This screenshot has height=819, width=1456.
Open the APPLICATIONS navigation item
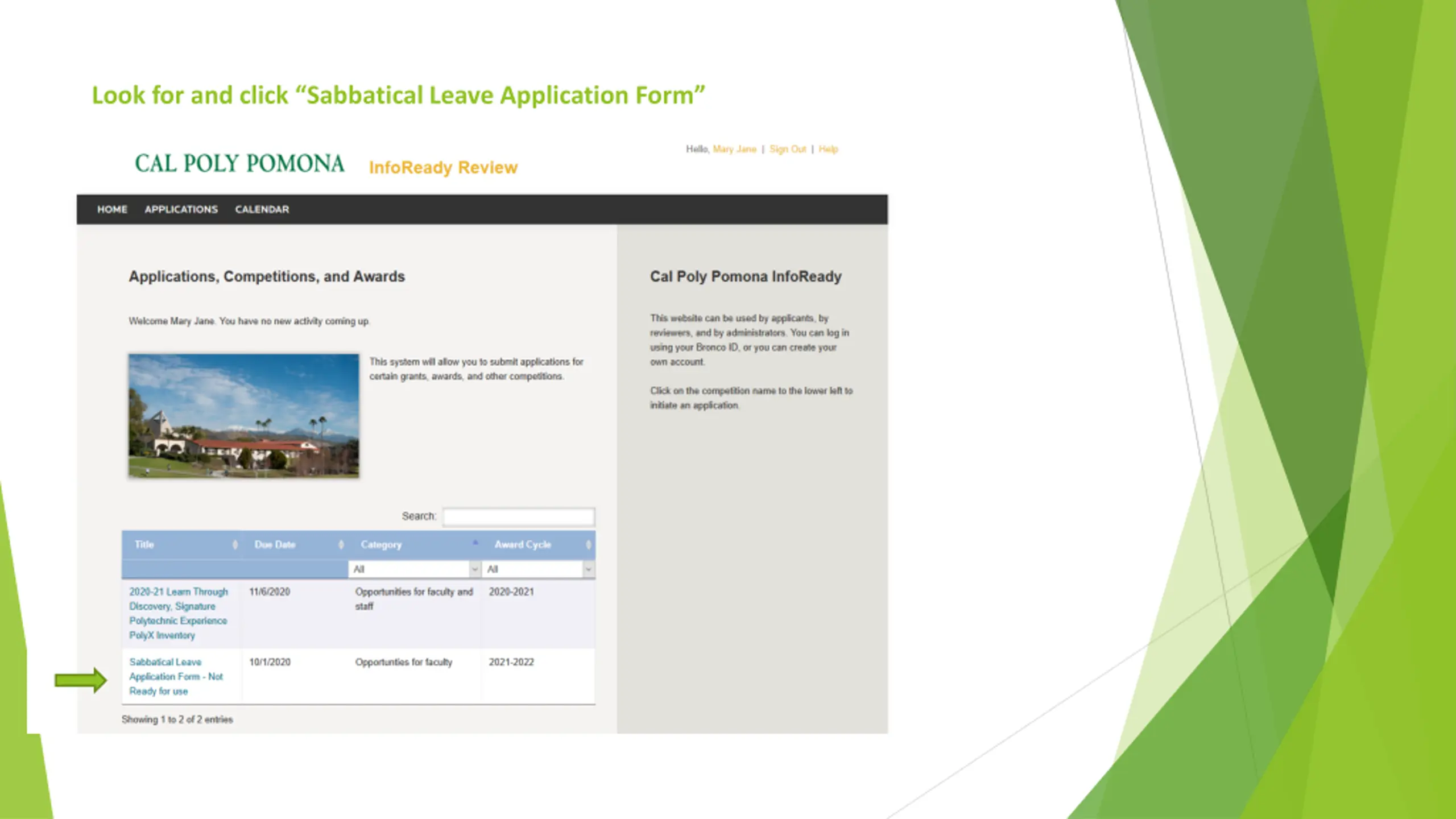tap(181, 209)
